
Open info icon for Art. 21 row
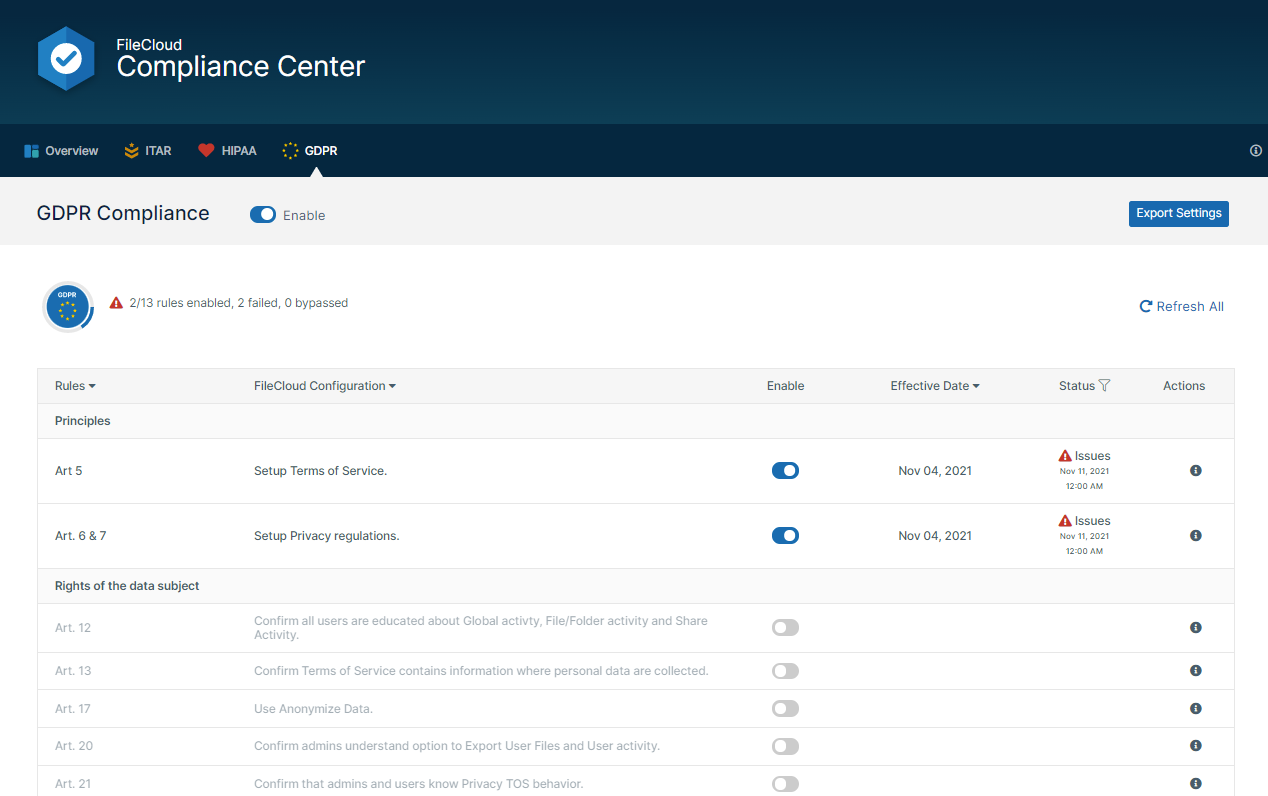coord(1196,783)
